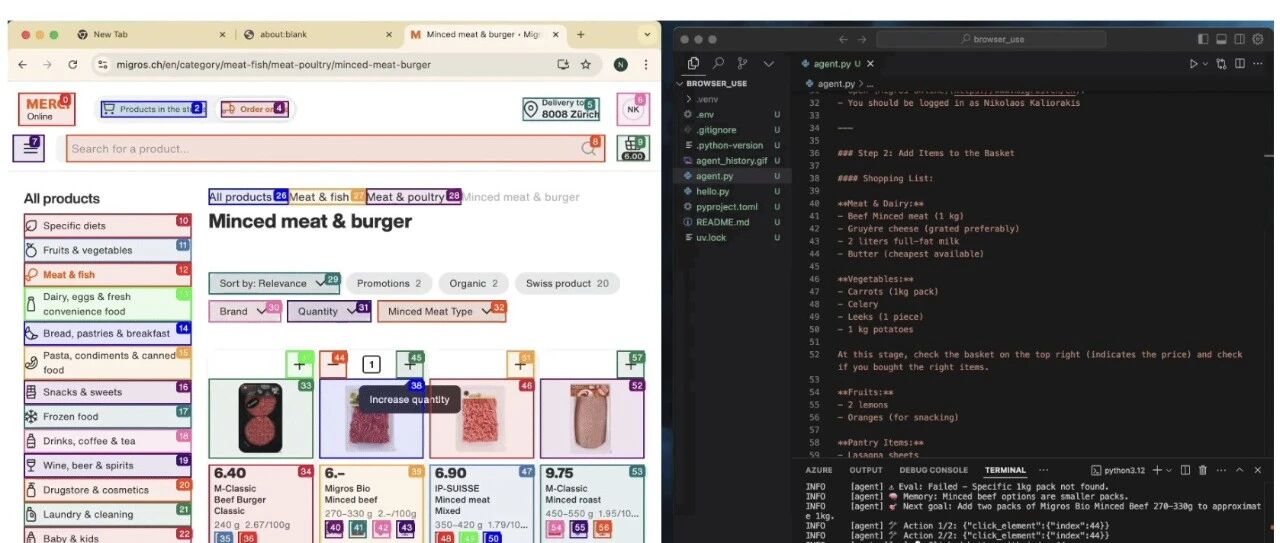Select the agent.py editor tab
The image size is (1280, 543).
tap(837, 64)
